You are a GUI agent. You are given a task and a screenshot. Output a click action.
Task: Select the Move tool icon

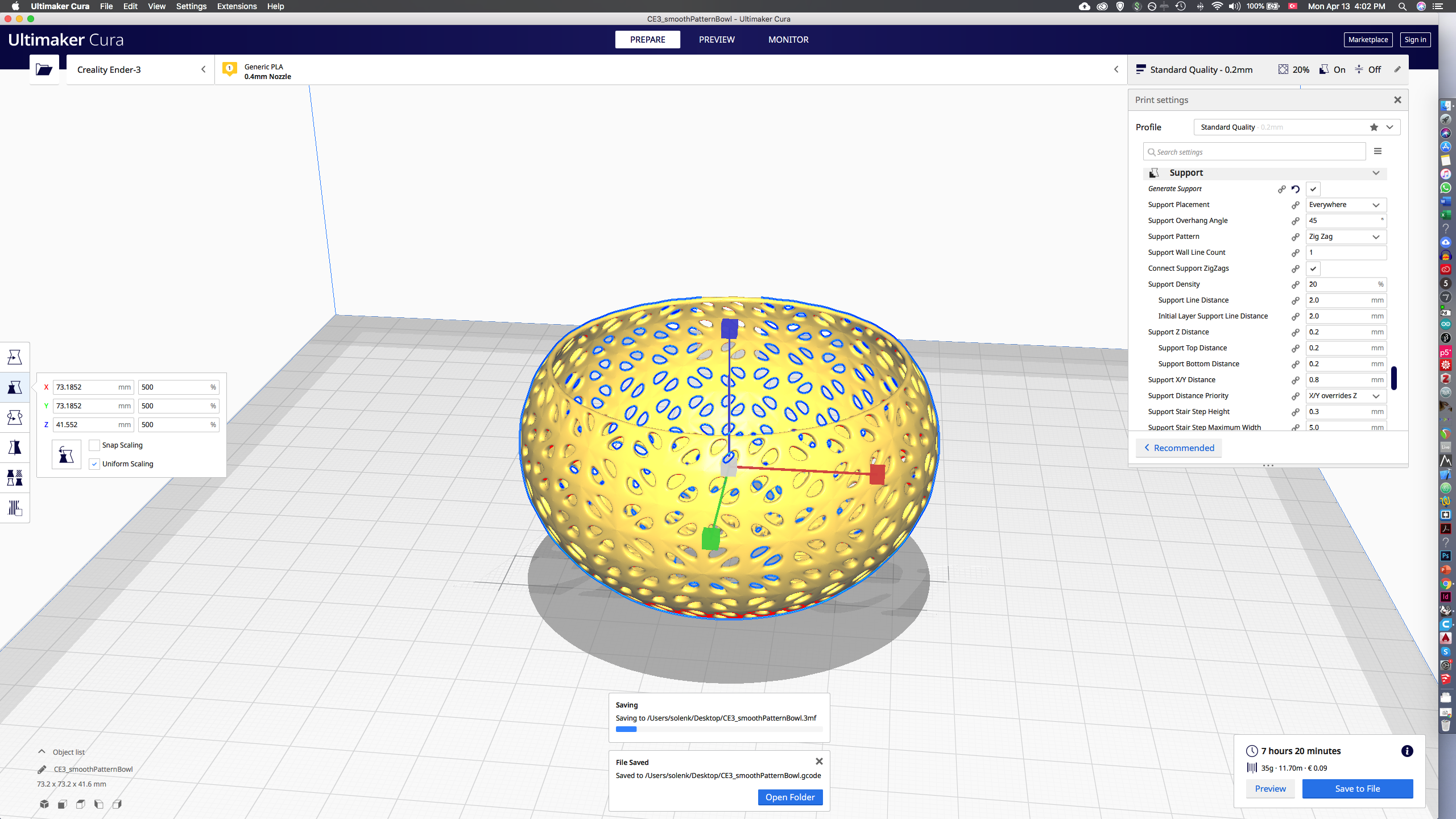point(15,357)
